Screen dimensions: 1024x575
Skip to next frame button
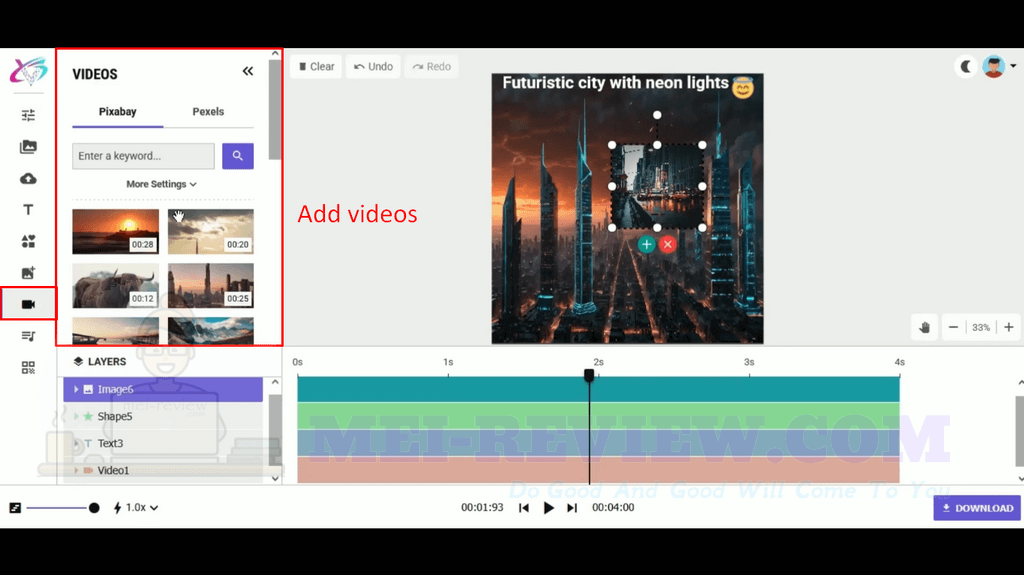572,508
